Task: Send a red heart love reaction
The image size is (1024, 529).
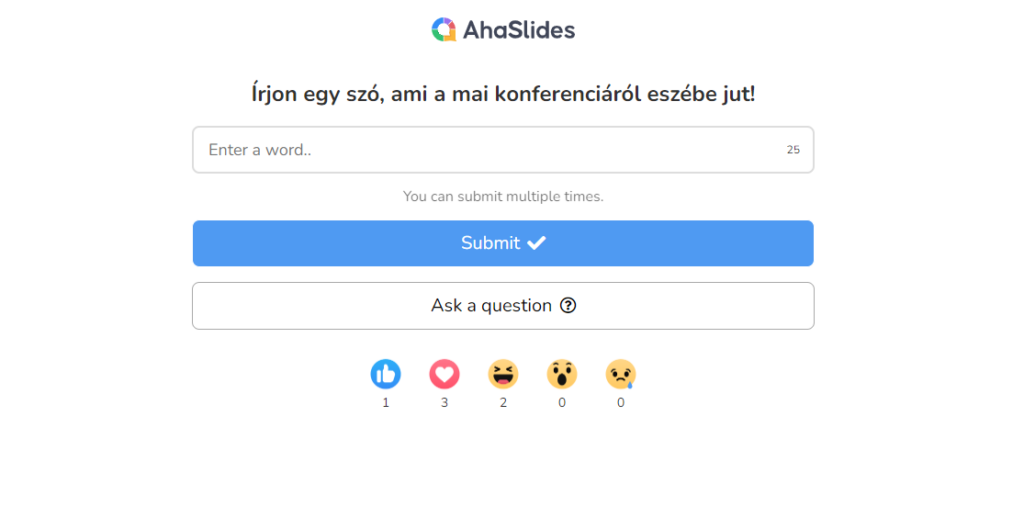Action: (x=444, y=374)
